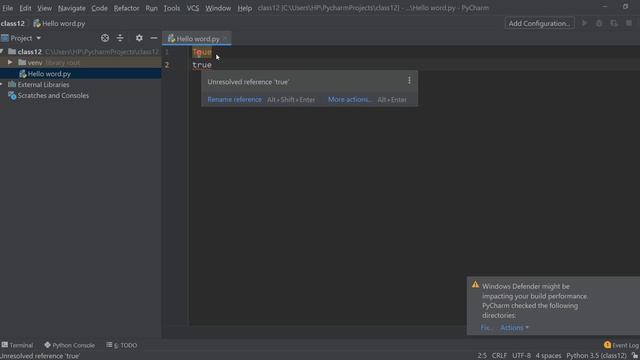The image size is (640, 360).
Task: Click Run with Coverage icon
Action: coord(614,23)
